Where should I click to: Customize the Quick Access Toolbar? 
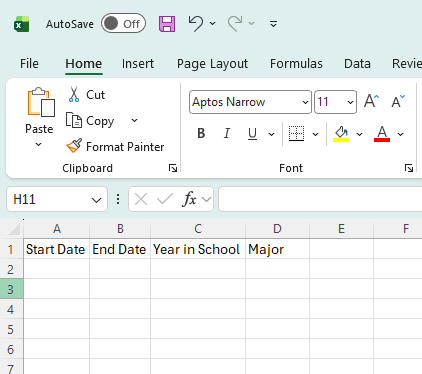click(273, 24)
